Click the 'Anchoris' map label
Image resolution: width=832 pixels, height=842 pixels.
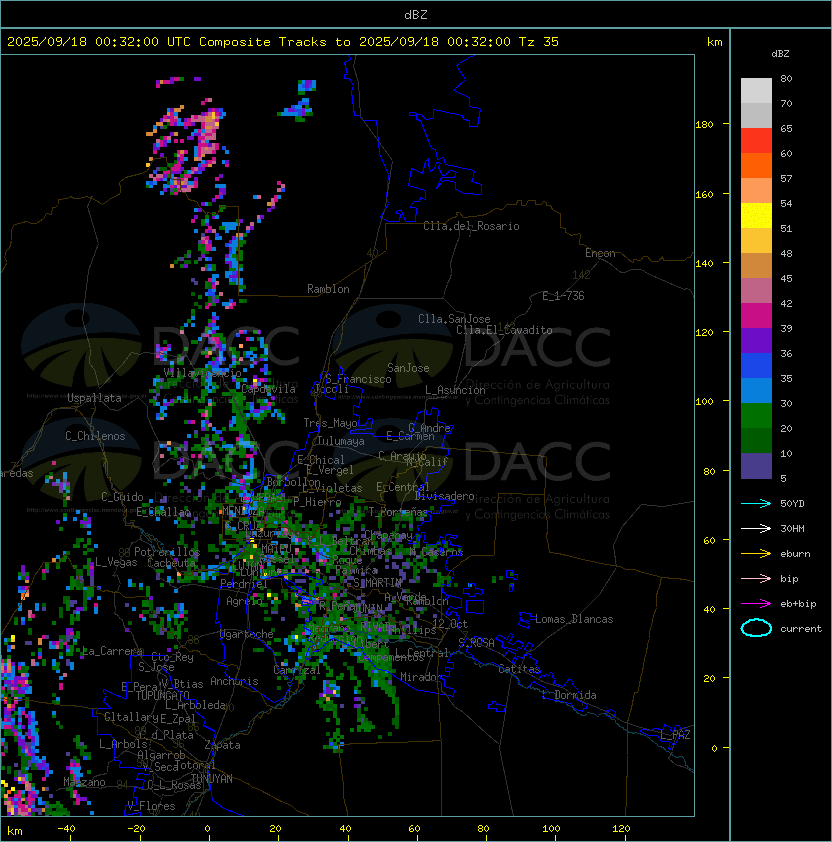234,681
